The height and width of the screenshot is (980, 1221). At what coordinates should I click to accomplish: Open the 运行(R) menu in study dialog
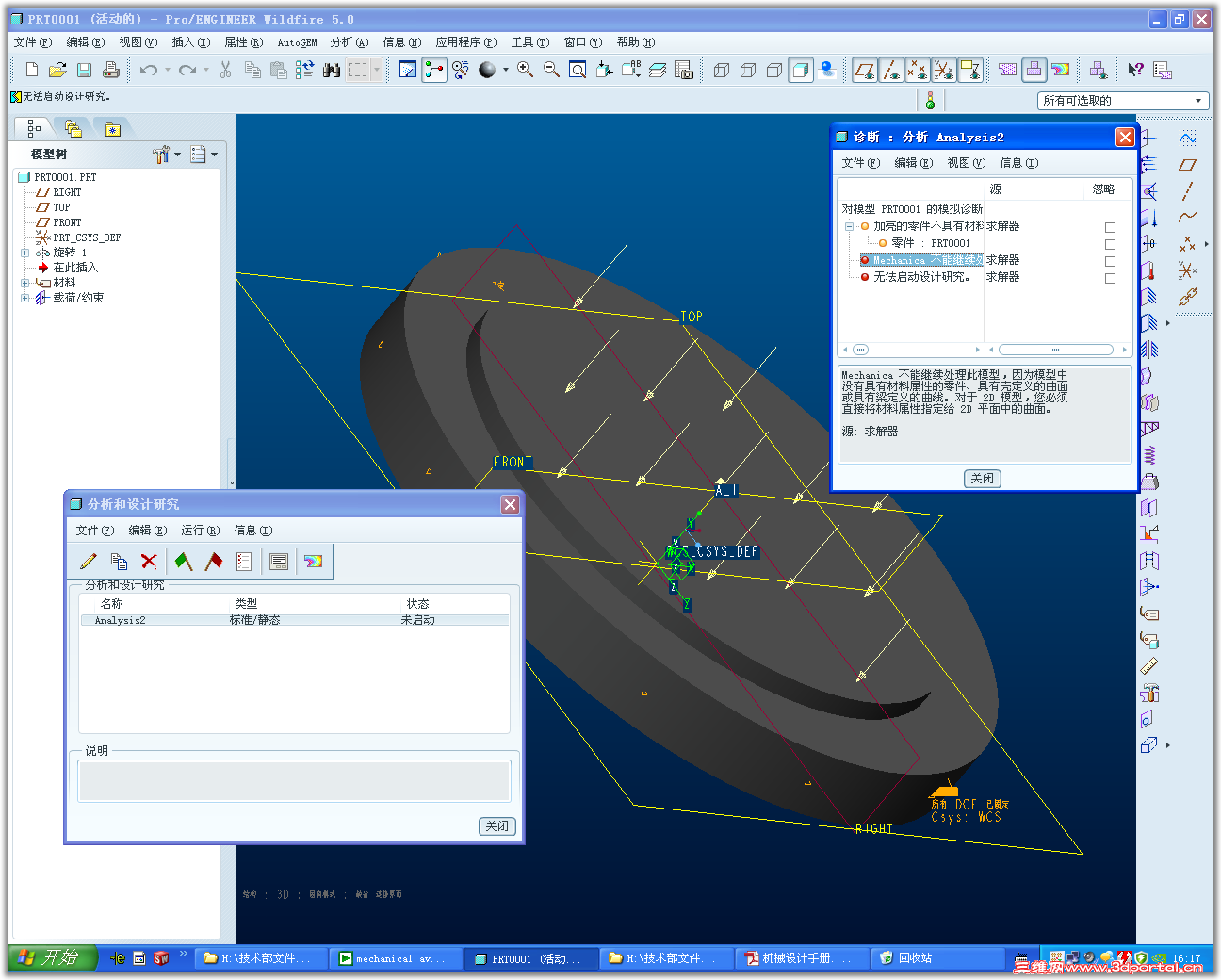click(200, 531)
